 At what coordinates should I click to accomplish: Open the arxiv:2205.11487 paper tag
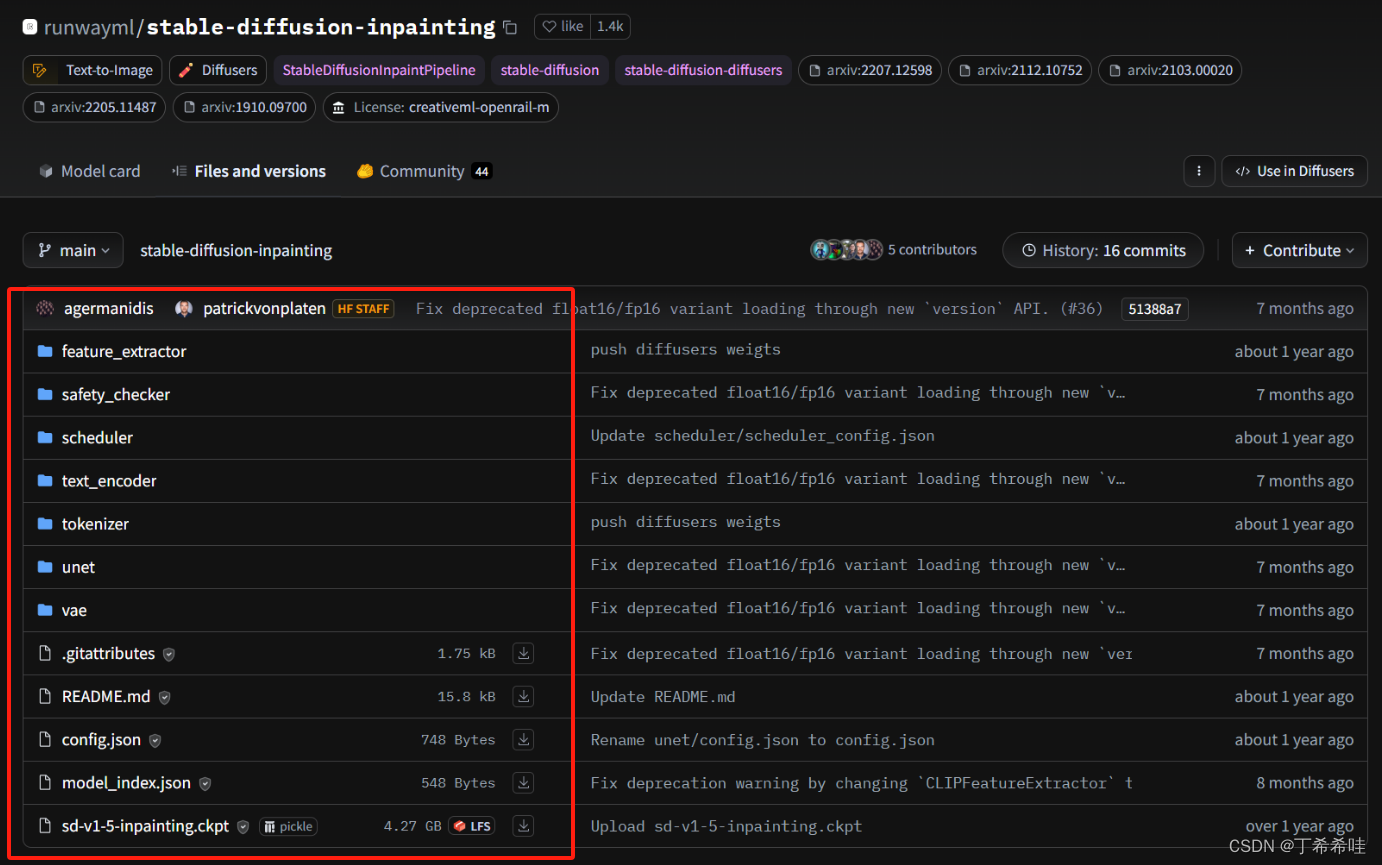point(95,107)
